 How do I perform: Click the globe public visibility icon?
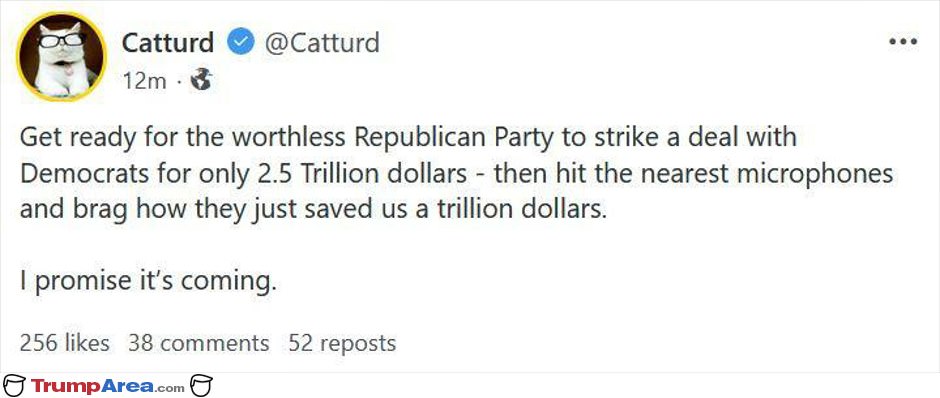tap(201, 79)
